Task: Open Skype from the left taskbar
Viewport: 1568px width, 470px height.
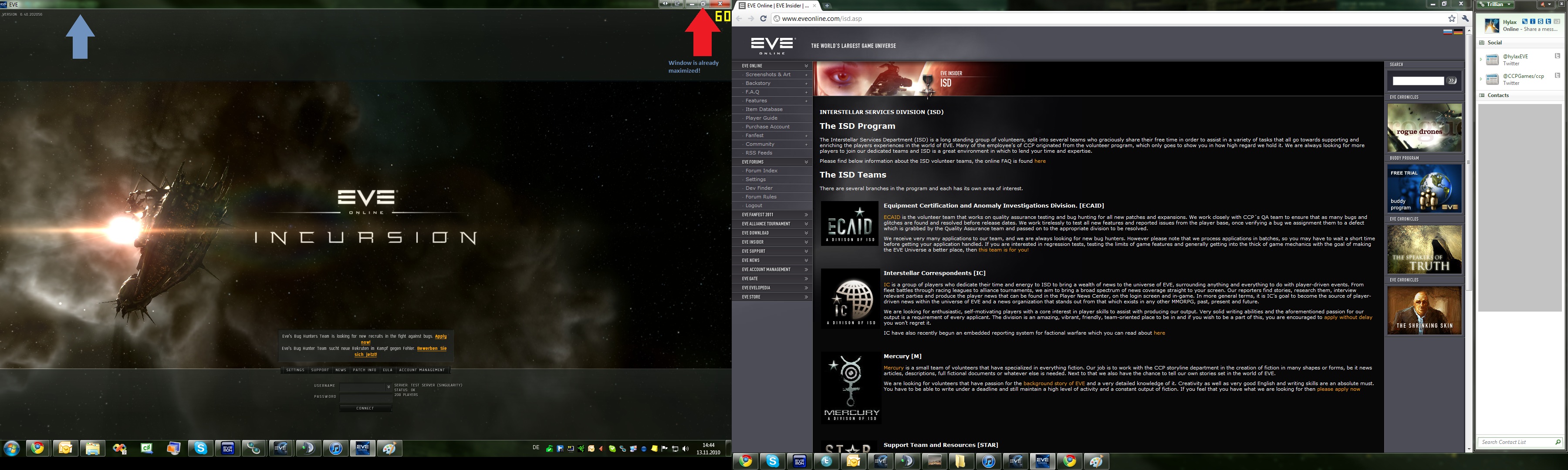Action: click(x=200, y=449)
